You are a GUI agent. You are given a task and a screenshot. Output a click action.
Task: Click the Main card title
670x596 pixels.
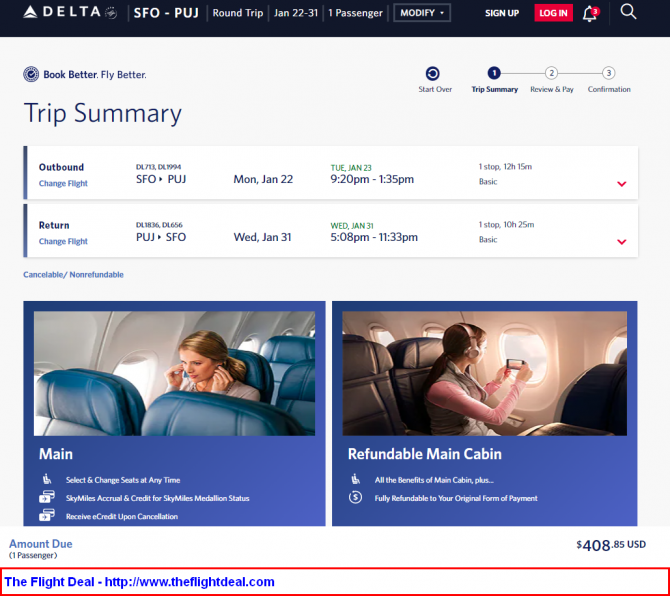56,454
